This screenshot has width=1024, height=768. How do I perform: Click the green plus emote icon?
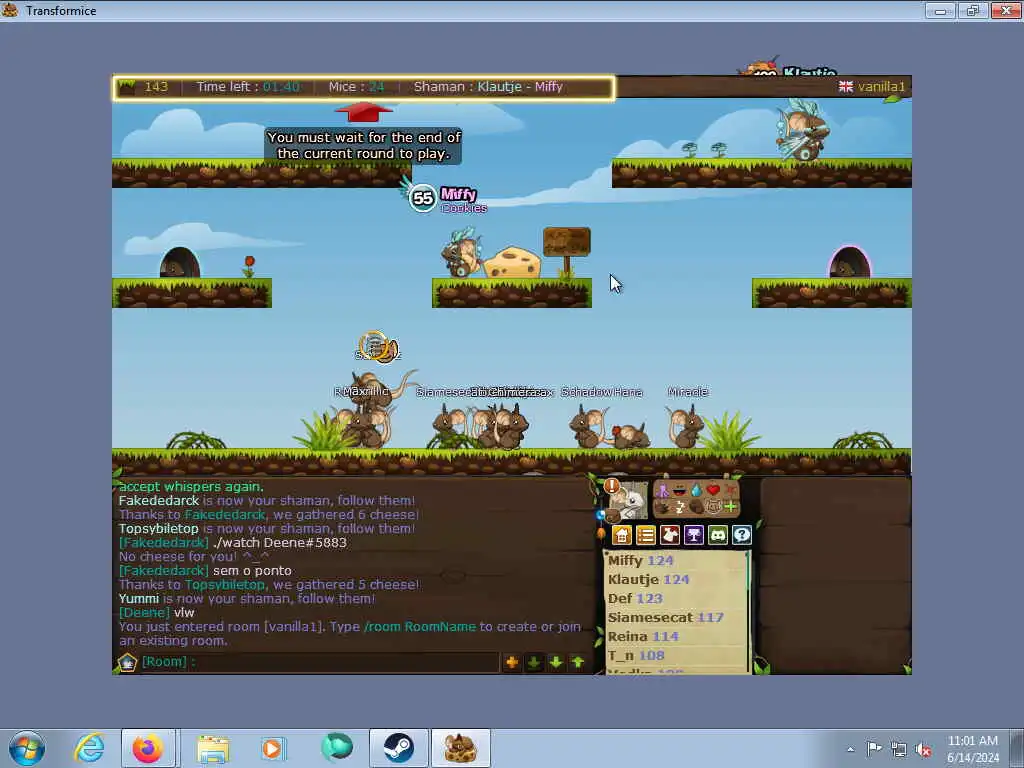coord(730,507)
